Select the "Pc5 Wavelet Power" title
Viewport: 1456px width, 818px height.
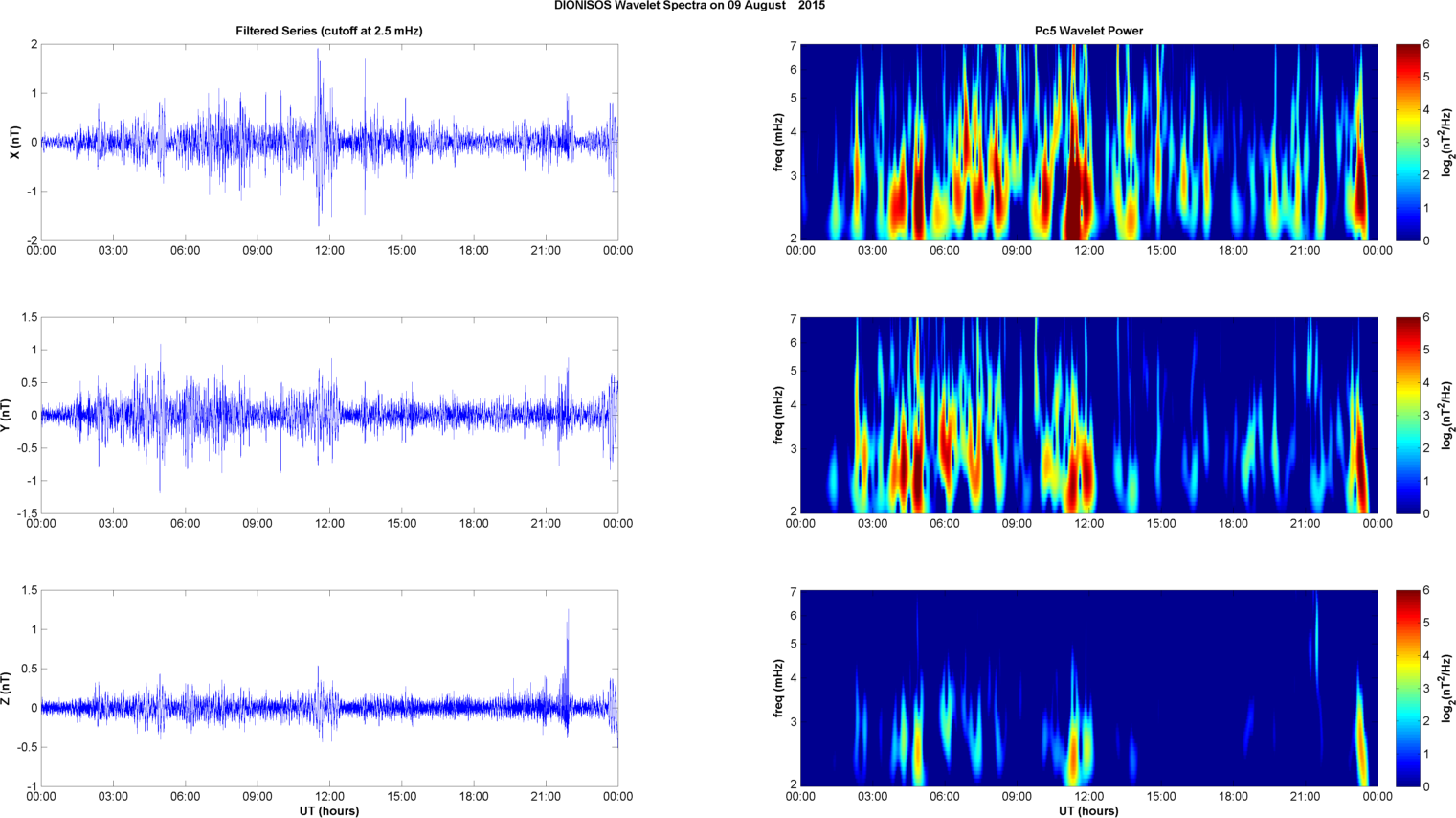tap(1088, 31)
